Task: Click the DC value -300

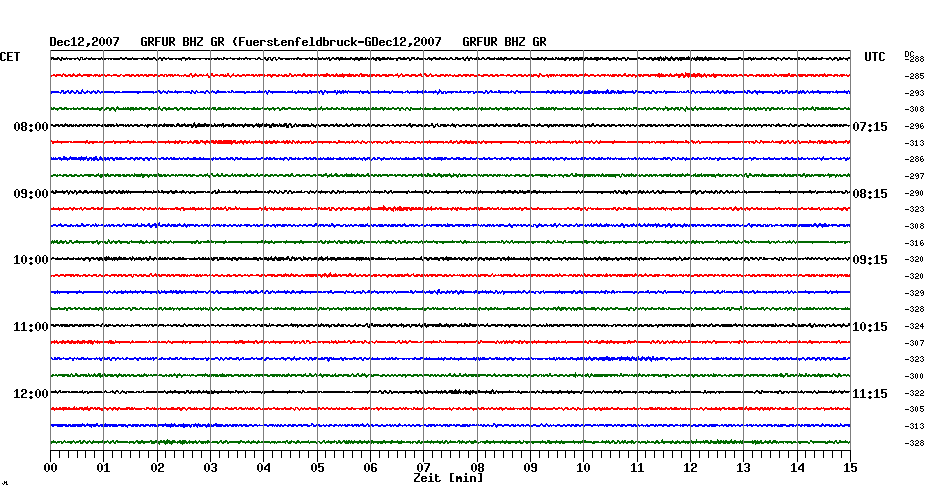Action: pyautogui.click(x=915, y=376)
